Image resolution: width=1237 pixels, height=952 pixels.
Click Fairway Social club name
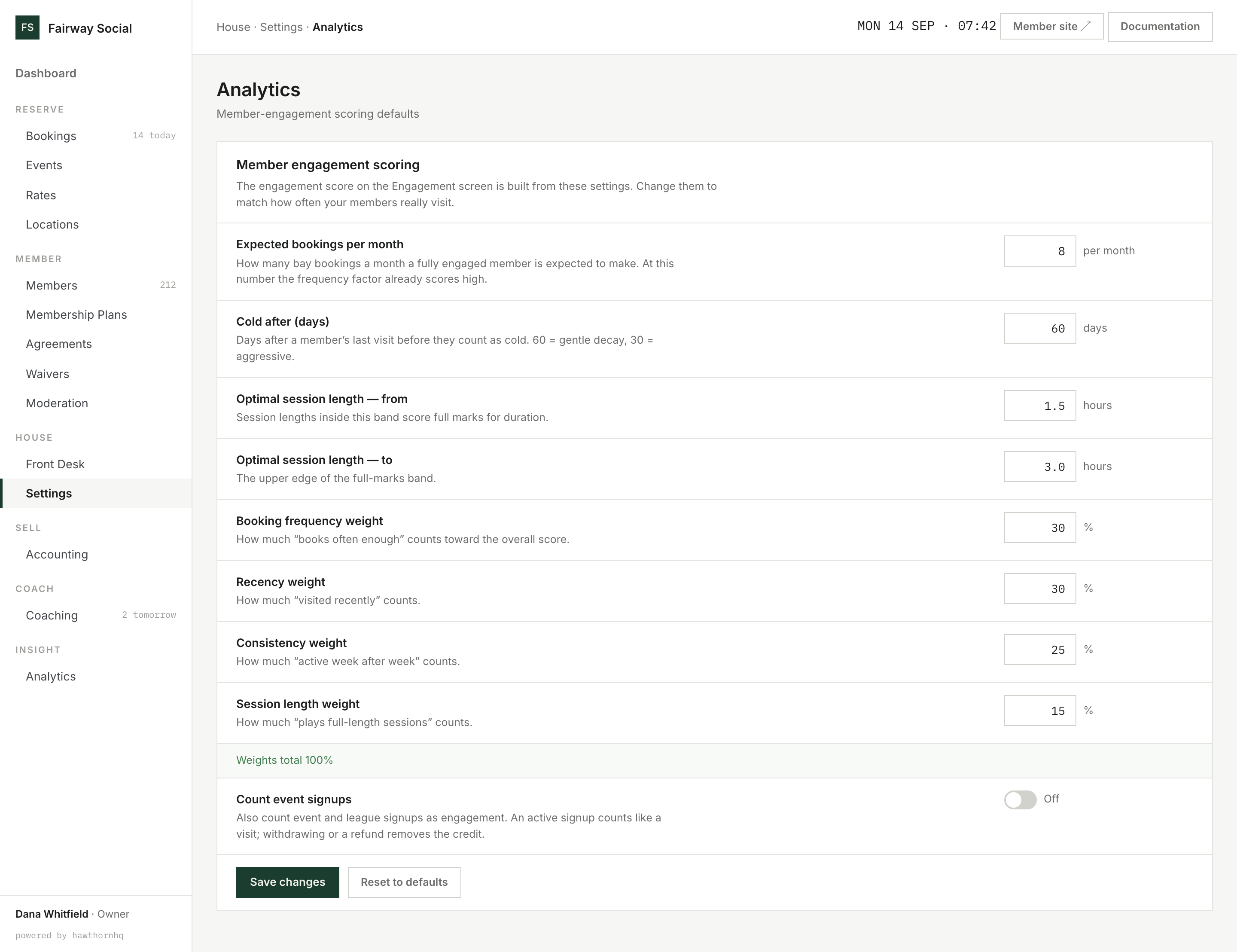tap(90, 28)
